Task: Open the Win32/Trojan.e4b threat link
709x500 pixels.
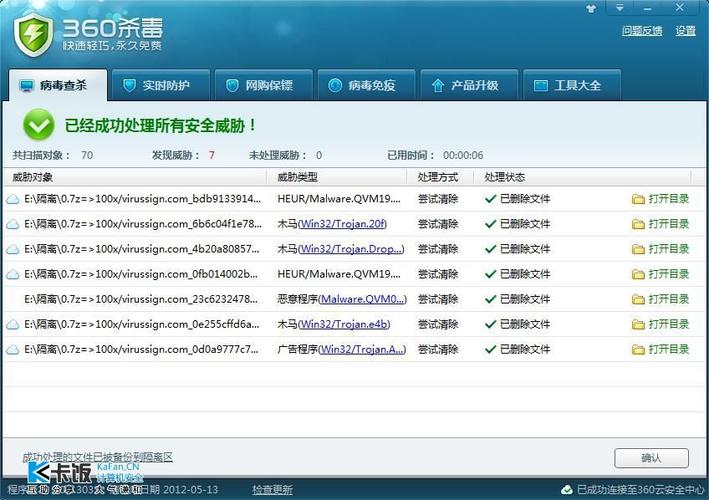Action: click(x=344, y=324)
